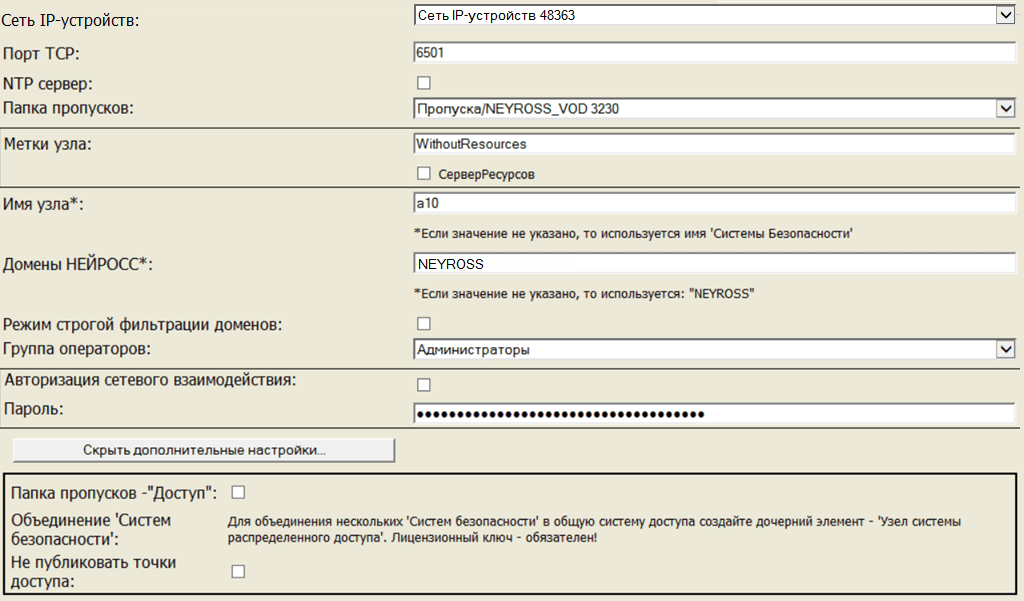Enable 'Режим строгой фильтрации доменов' checkbox
1024x601 pixels.
pyautogui.click(x=424, y=324)
